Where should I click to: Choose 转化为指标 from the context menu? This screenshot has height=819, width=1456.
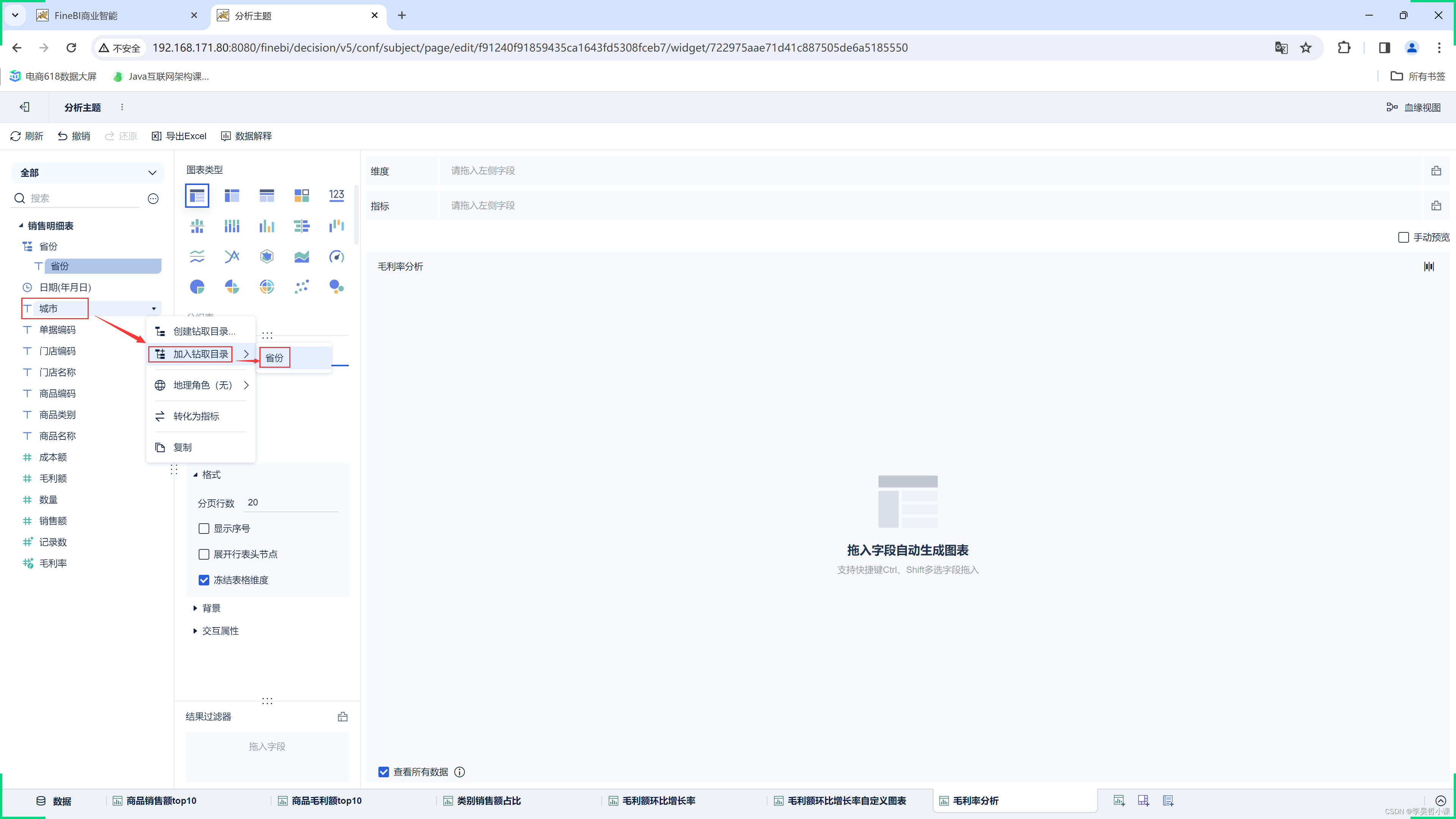tap(201, 416)
